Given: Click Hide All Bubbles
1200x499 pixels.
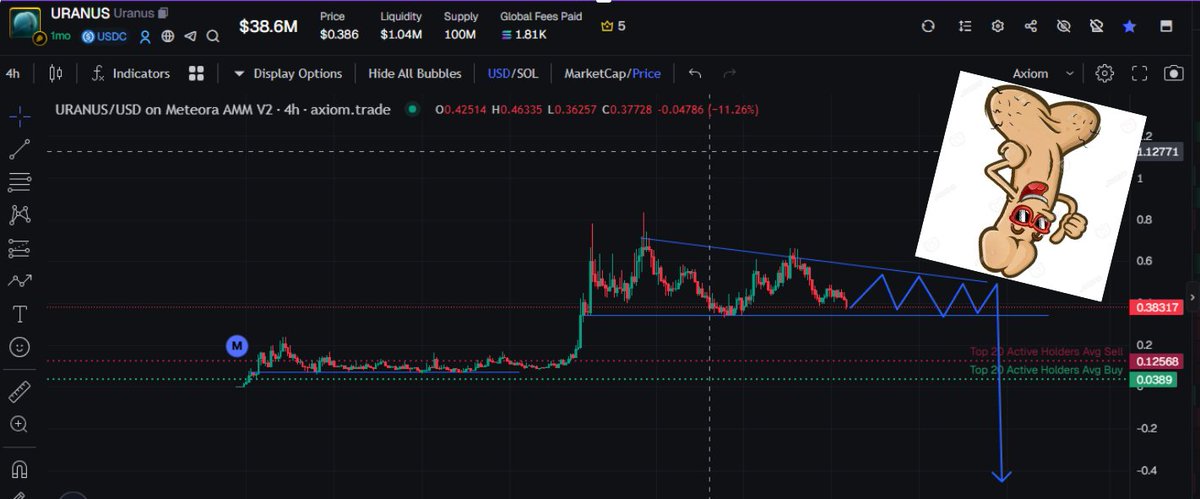Looking at the screenshot, I should coord(415,73).
